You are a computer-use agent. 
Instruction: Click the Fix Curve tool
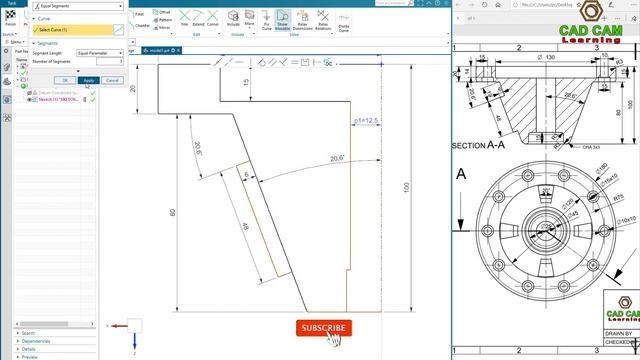click(267, 20)
